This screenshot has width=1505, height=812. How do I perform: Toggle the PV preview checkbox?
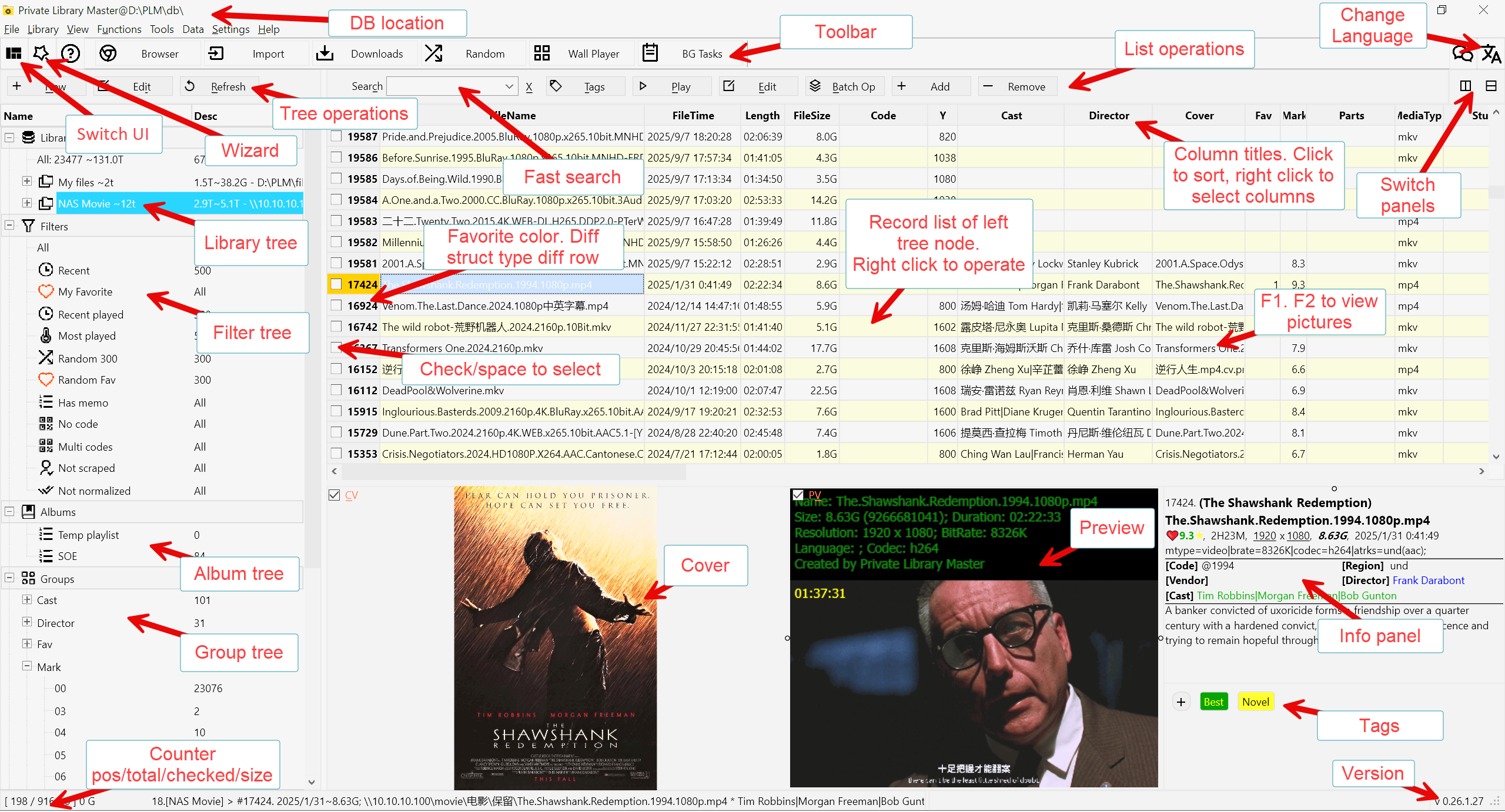pyautogui.click(x=798, y=495)
